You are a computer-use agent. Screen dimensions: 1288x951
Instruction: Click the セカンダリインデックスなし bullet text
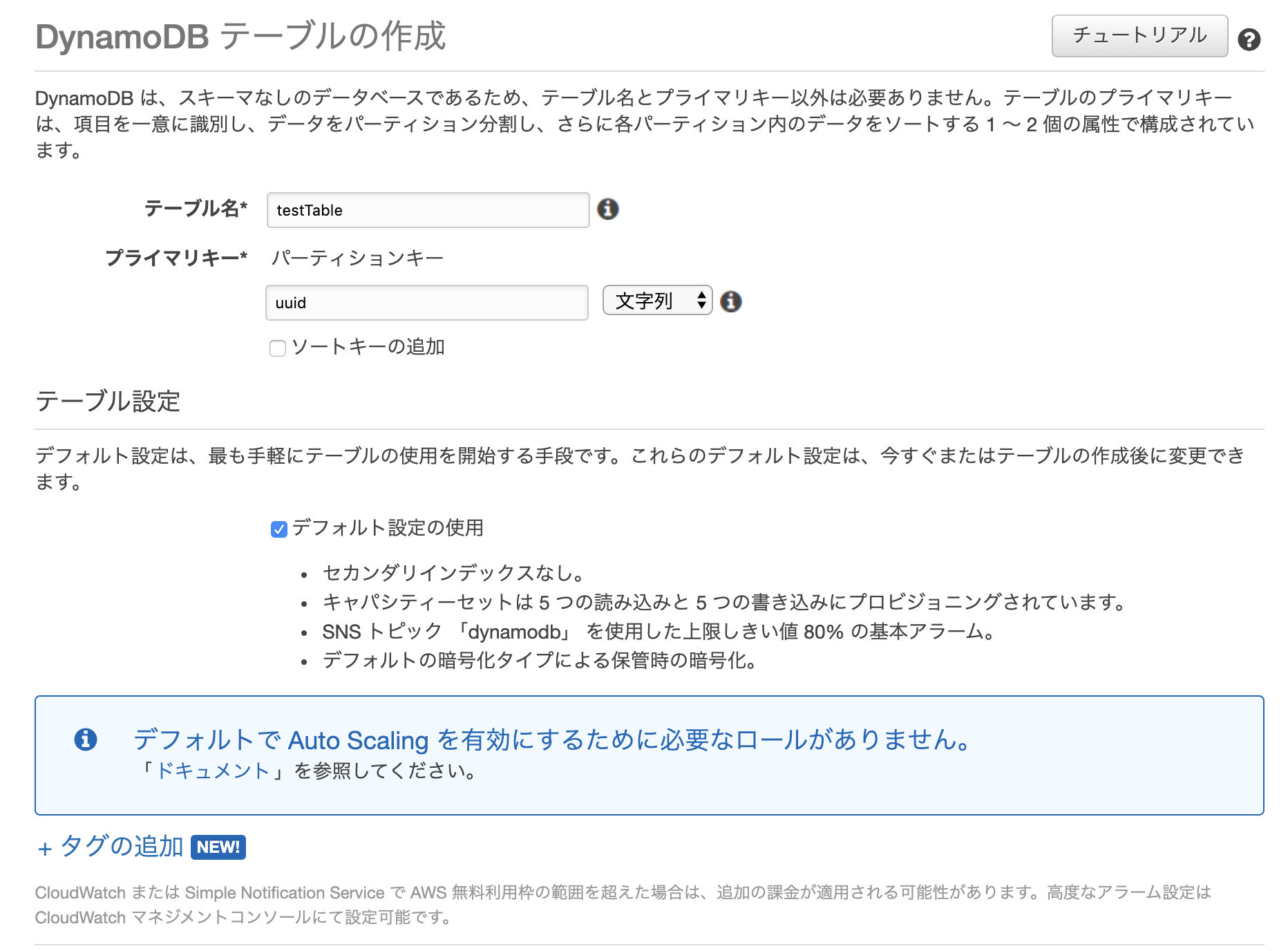click(455, 573)
